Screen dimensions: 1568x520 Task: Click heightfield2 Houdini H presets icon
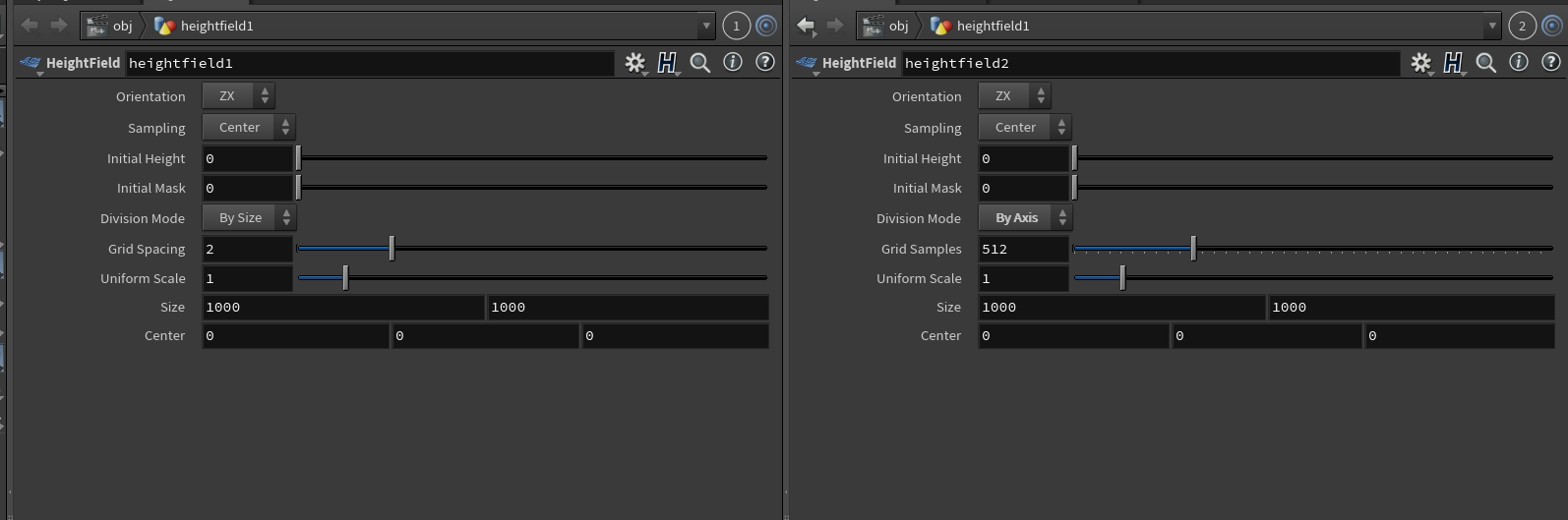click(x=1454, y=63)
